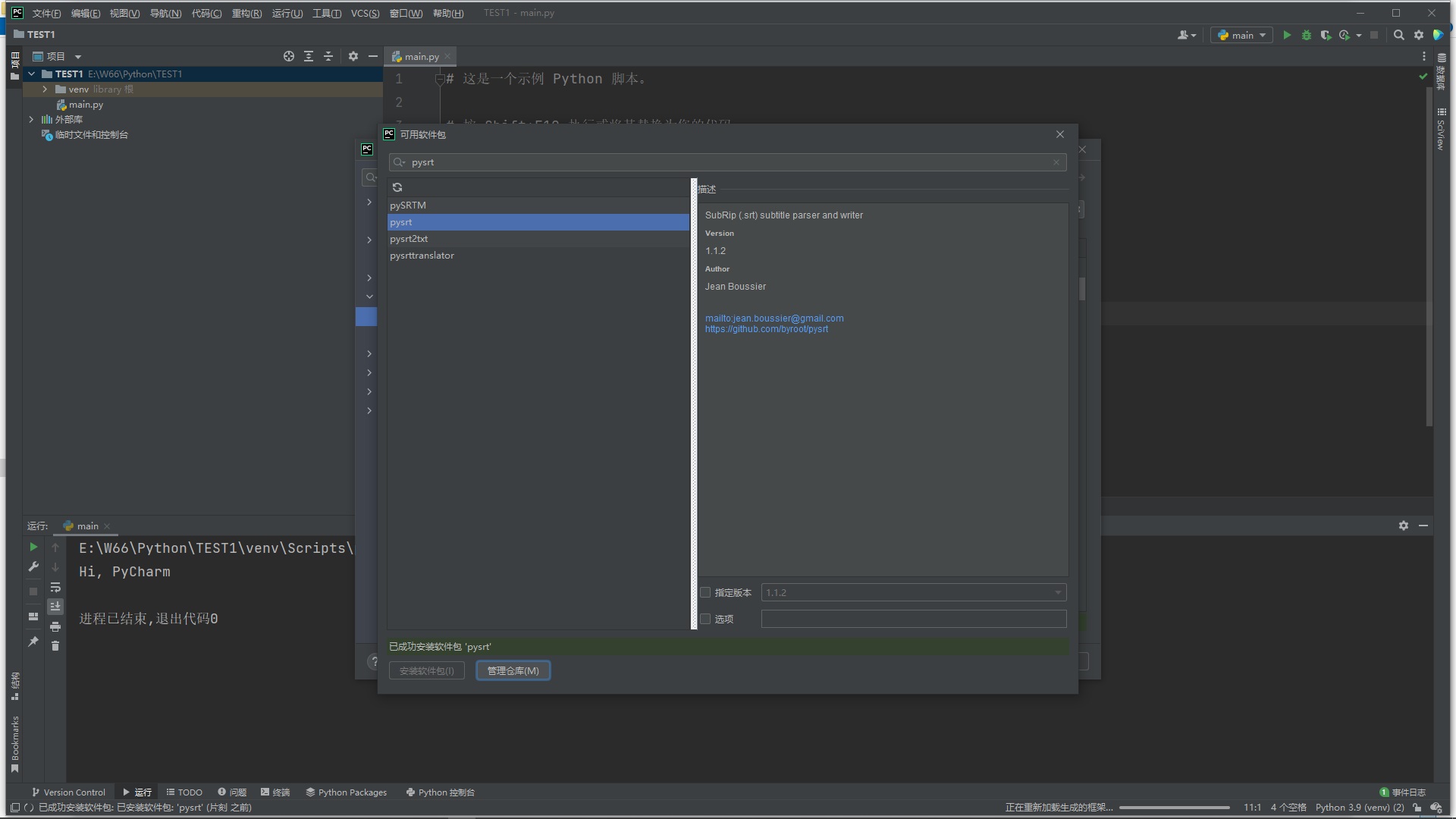This screenshot has width=1456, height=819.
Task: Enable the 选项 checkbox
Action: coord(705,619)
